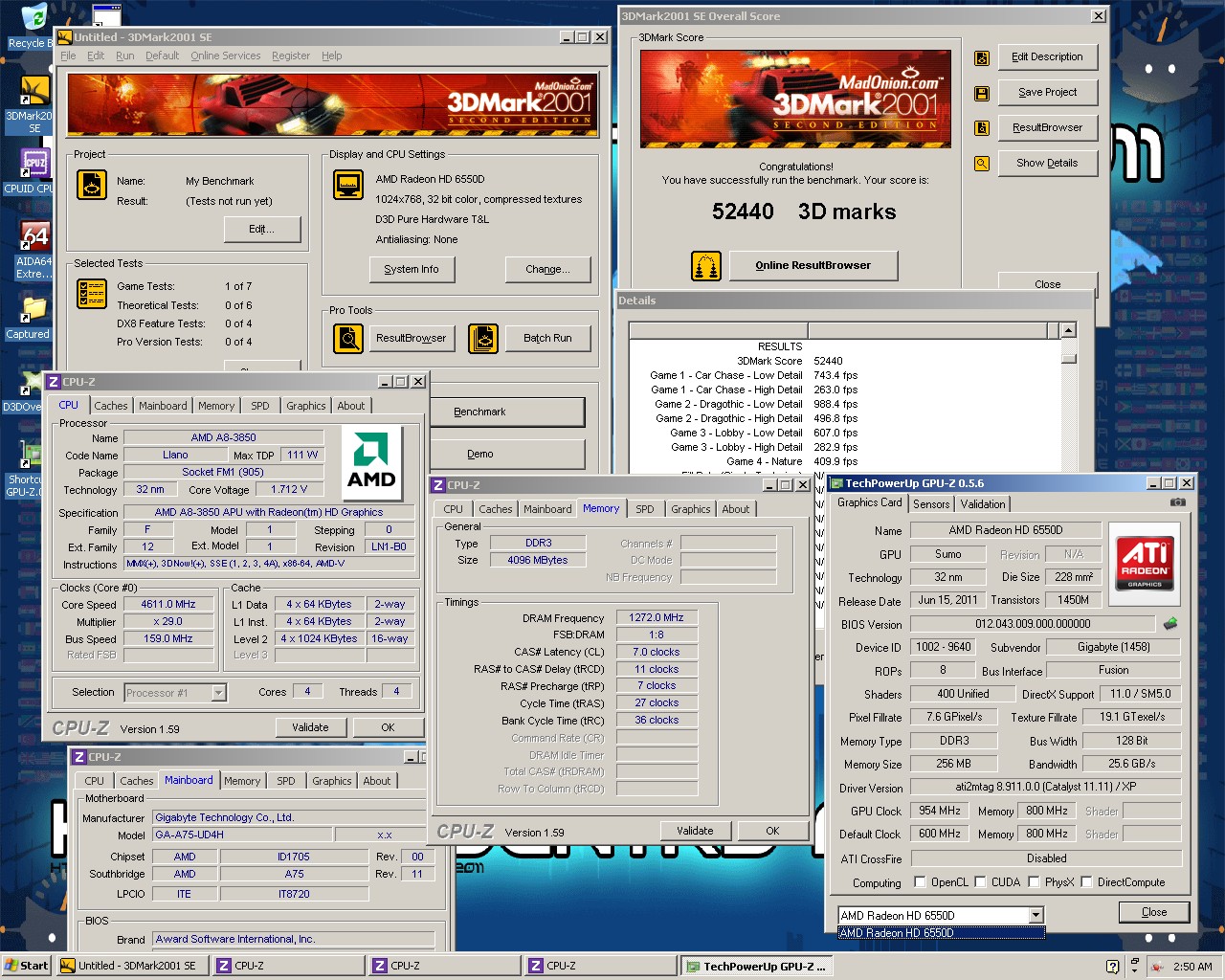The width and height of the screenshot is (1225, 980).
Task: Open the CPUID CPU-Z desktop icon
Action: tap(34, 170)
